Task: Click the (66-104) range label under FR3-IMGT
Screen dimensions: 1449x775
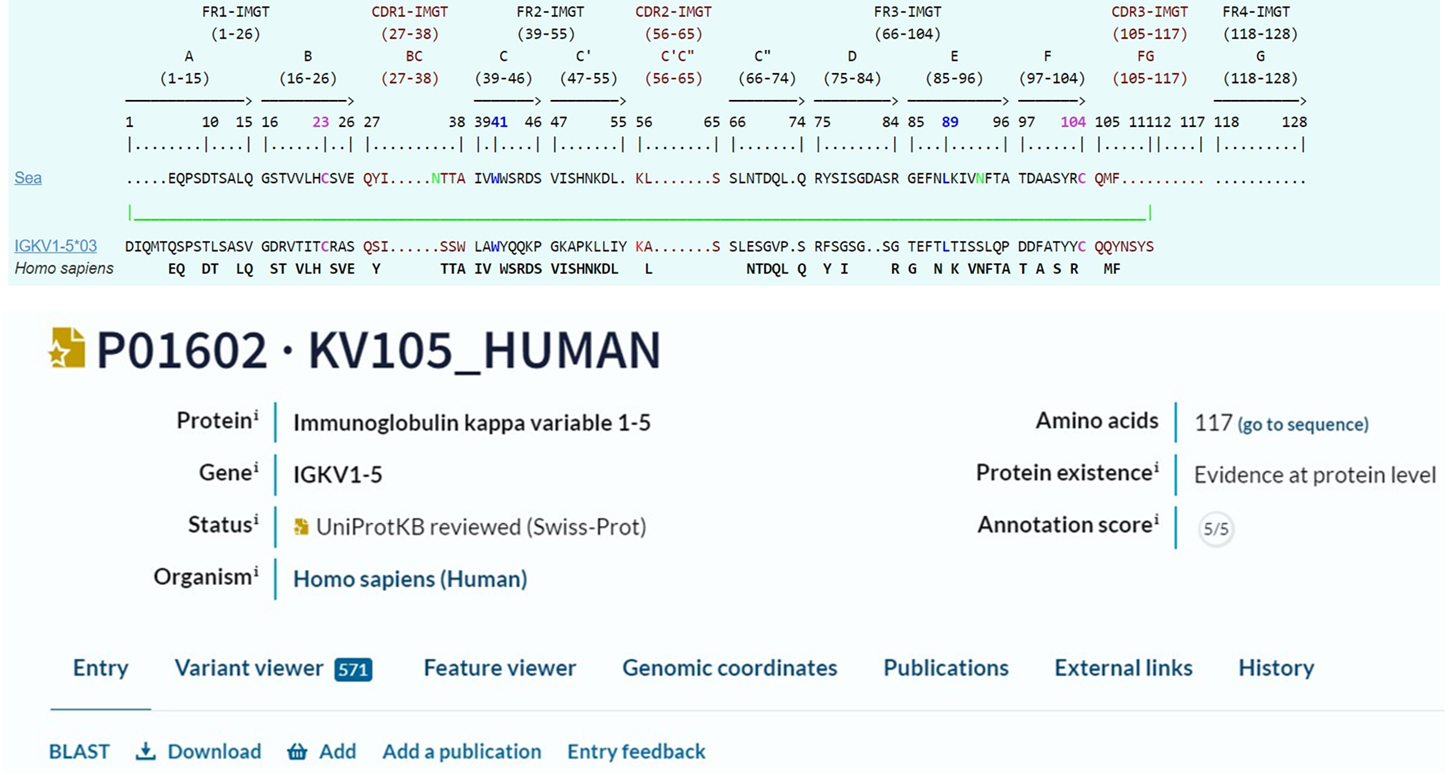Action: [x=908, y=34]
